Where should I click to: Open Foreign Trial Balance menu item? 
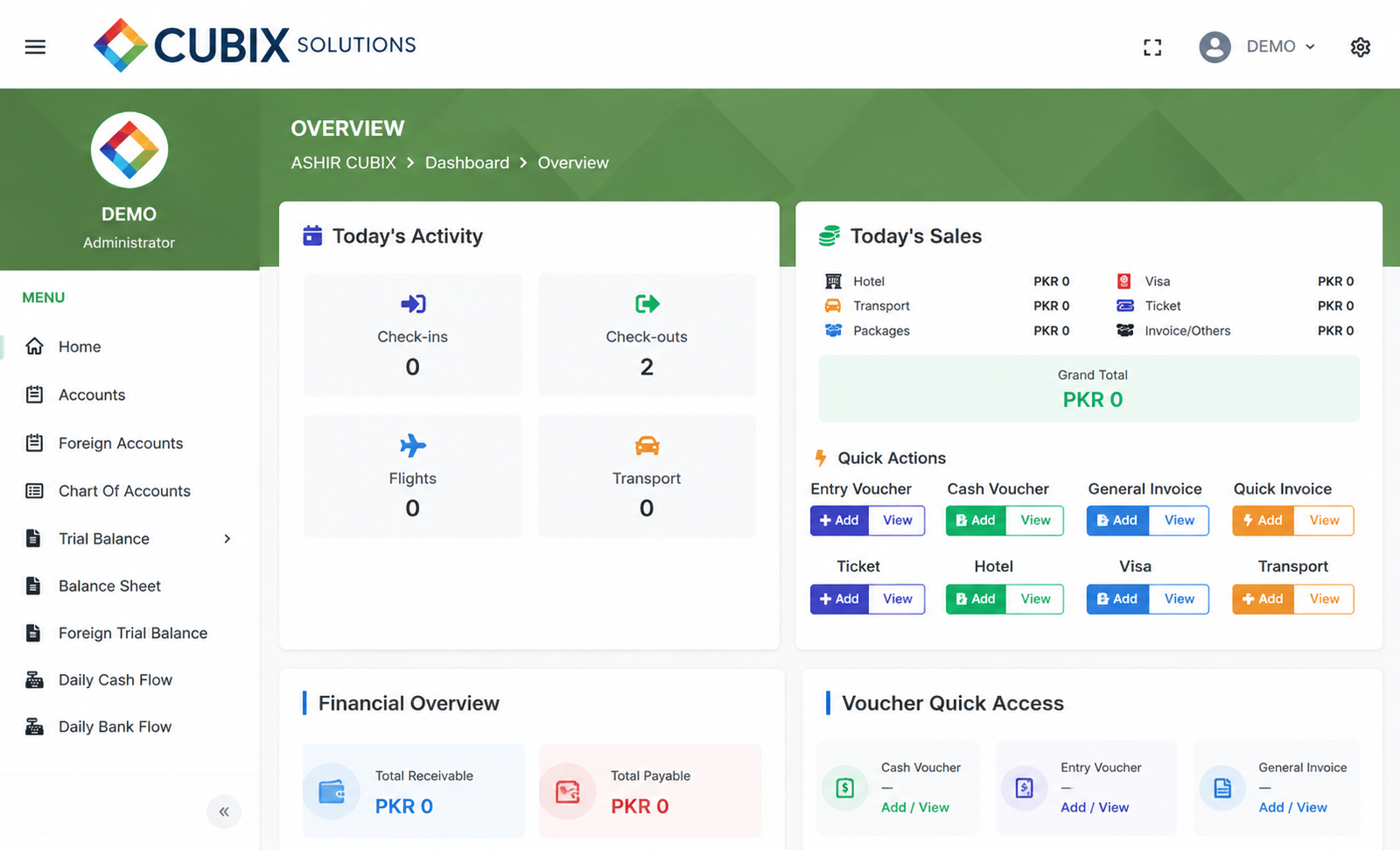[x=133, y=633]
